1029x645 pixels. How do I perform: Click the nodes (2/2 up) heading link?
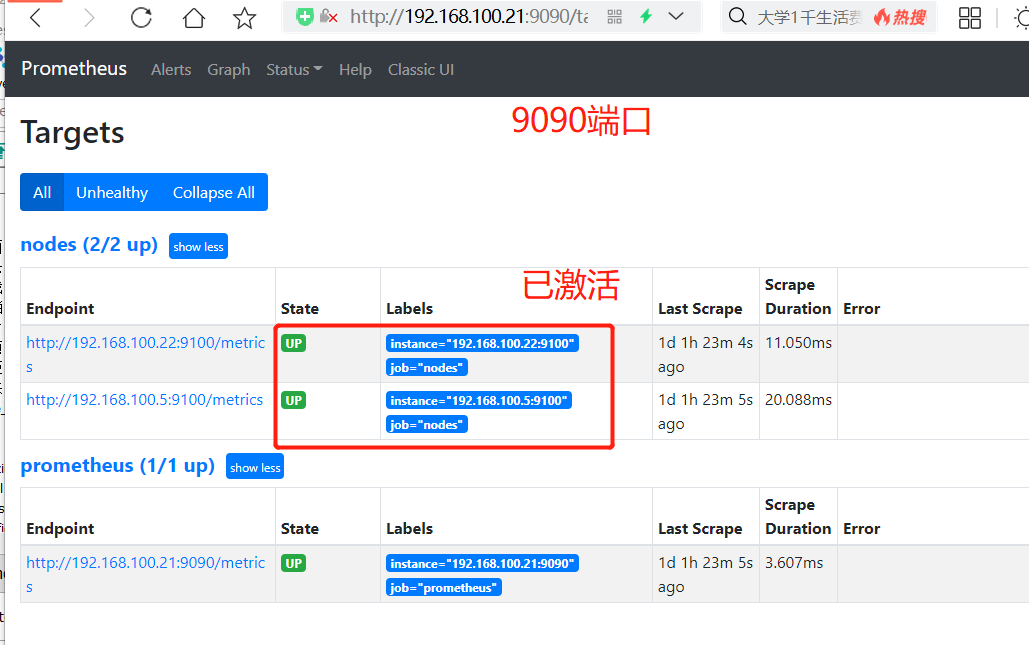[89, 245]
